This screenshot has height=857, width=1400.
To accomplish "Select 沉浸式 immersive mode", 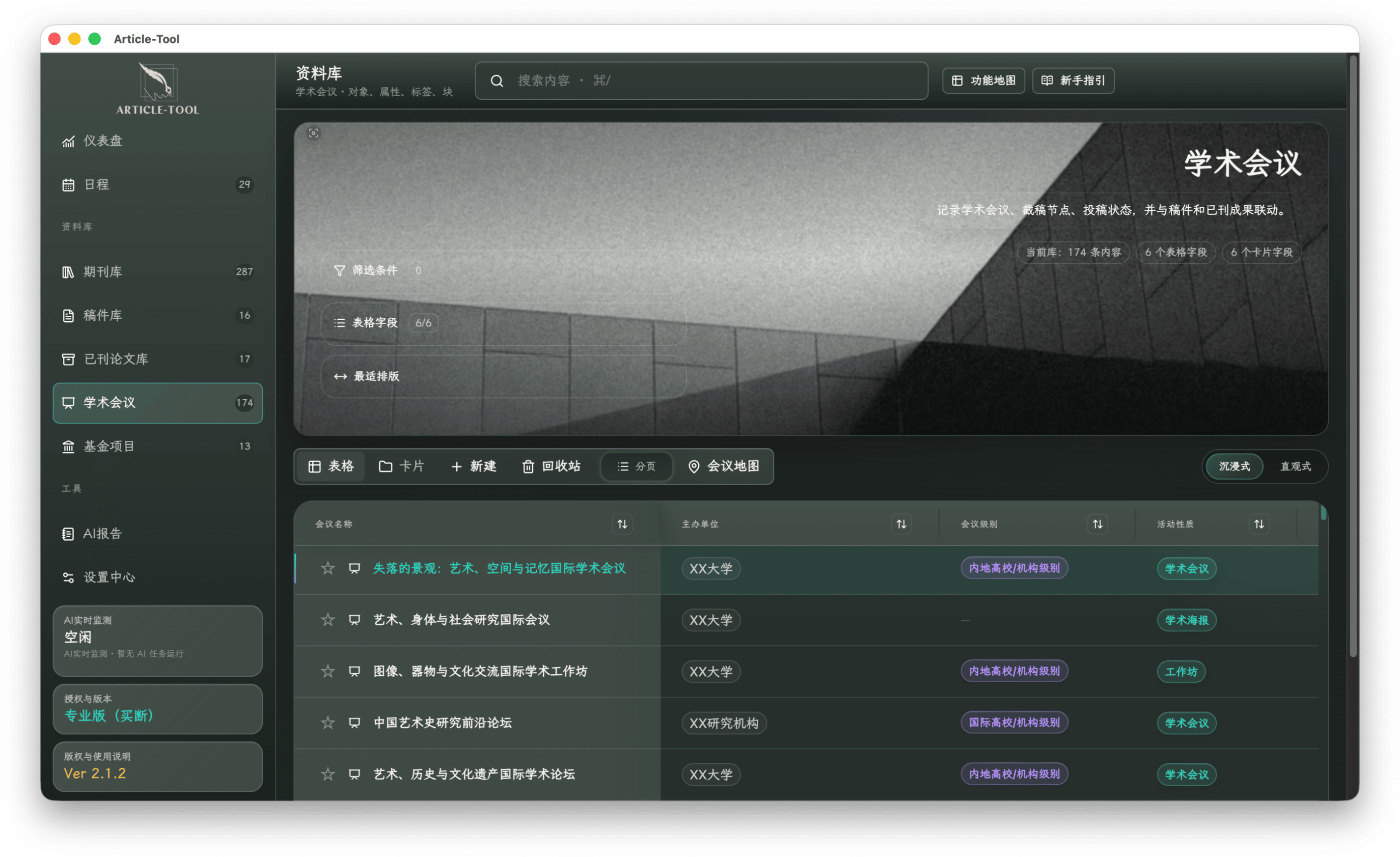I will click(1234, 466).
